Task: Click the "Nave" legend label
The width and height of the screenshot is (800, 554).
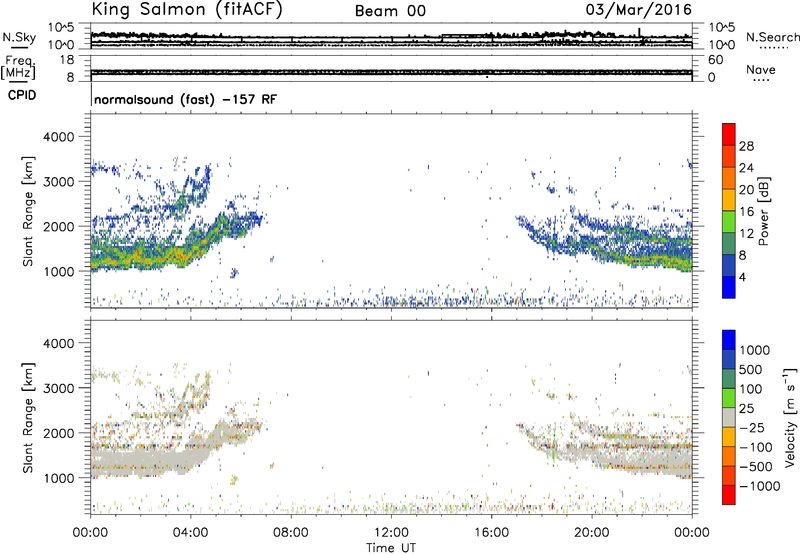Action: pos(761,69)
